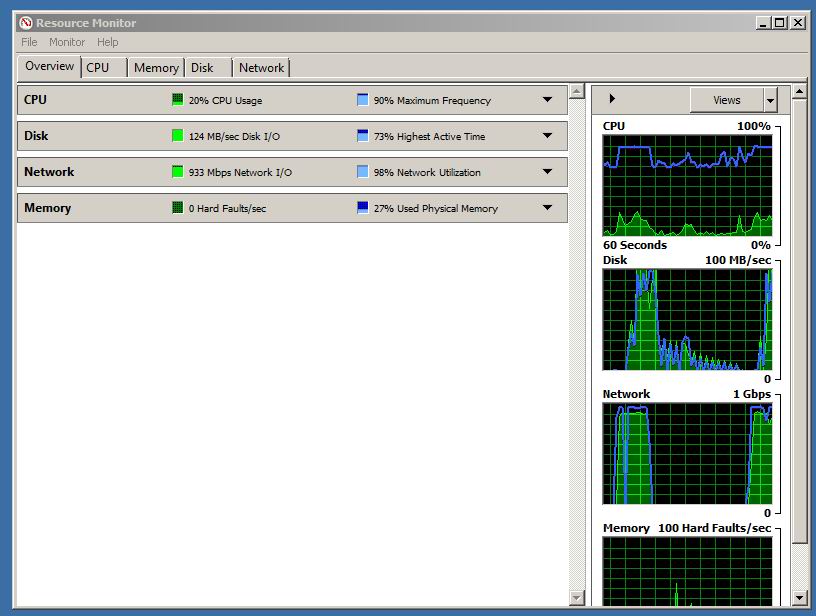Click the Resource Monitor title bar icon
This screenshot has width=816, height=616.
tap(26, 23)
